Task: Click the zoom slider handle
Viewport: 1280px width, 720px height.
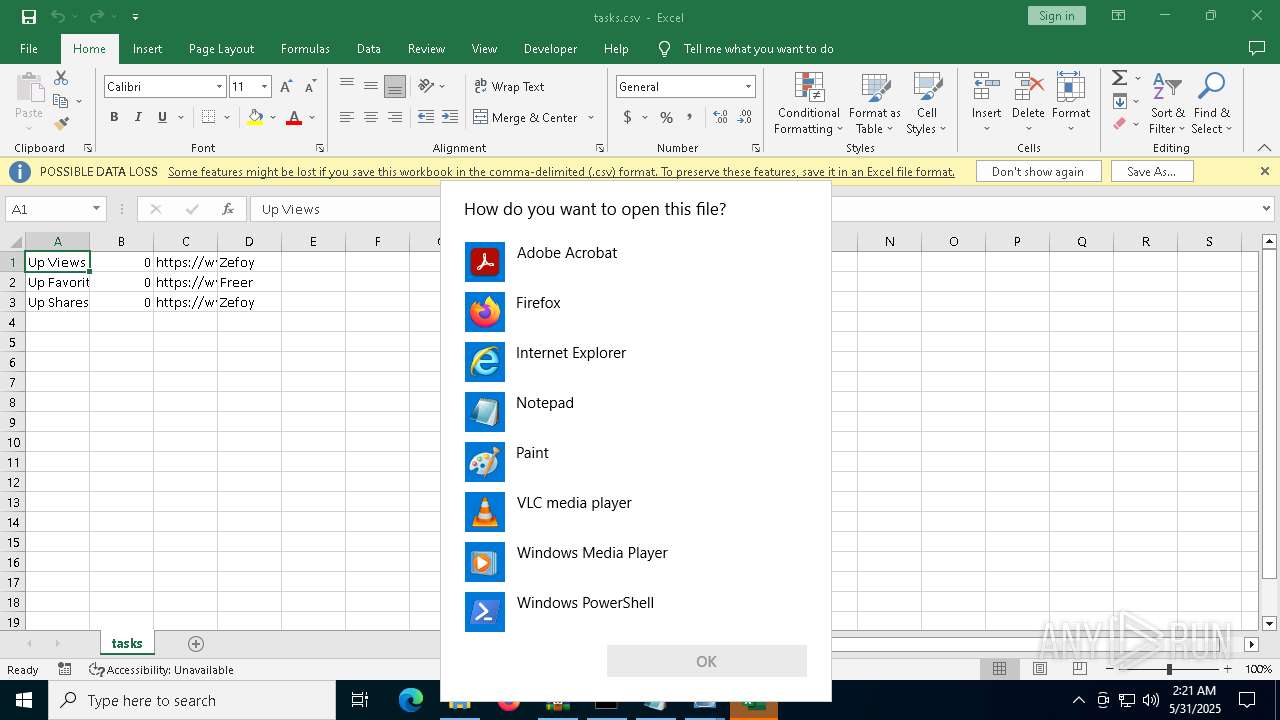Action: 1169,669
